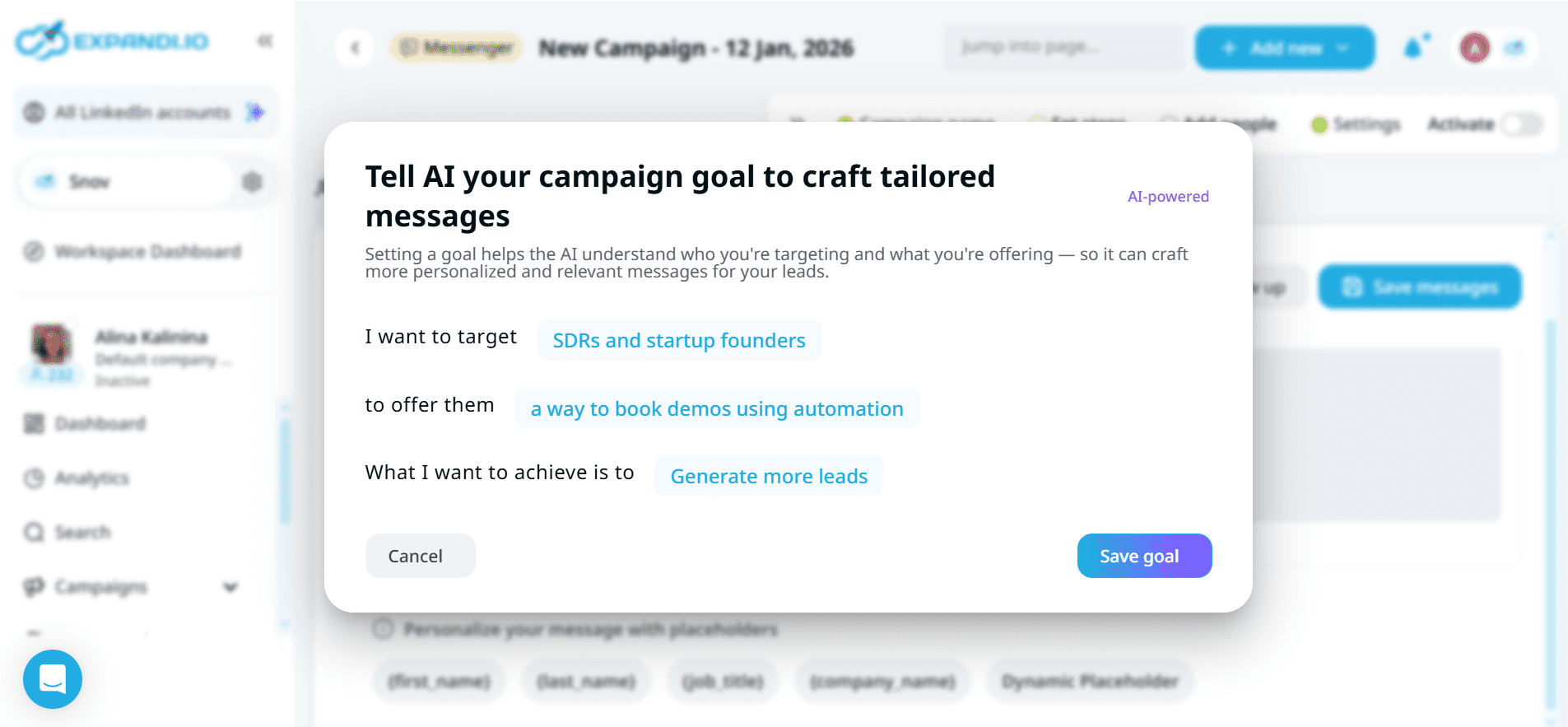Screen dimensions: 1568x727
Task: Click the back arrow beside campaign title
Action: click(356, 49)
